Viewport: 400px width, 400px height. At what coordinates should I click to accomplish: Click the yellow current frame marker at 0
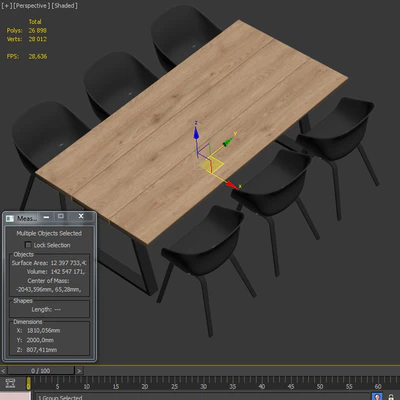pos(29,383)
